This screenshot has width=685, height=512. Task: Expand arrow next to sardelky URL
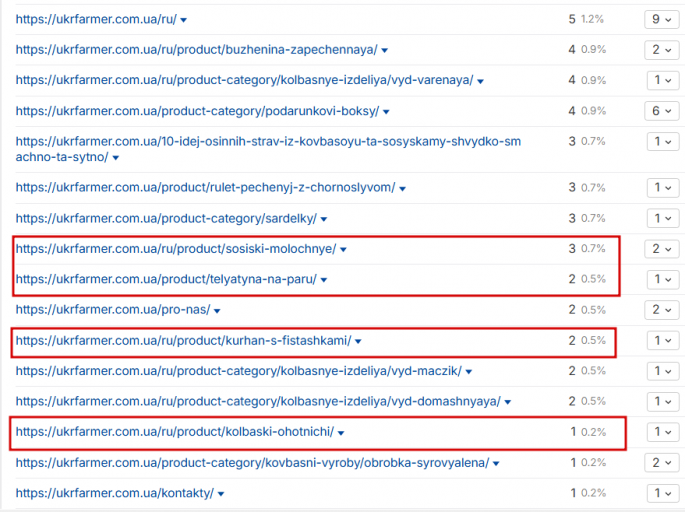point(324,219)
